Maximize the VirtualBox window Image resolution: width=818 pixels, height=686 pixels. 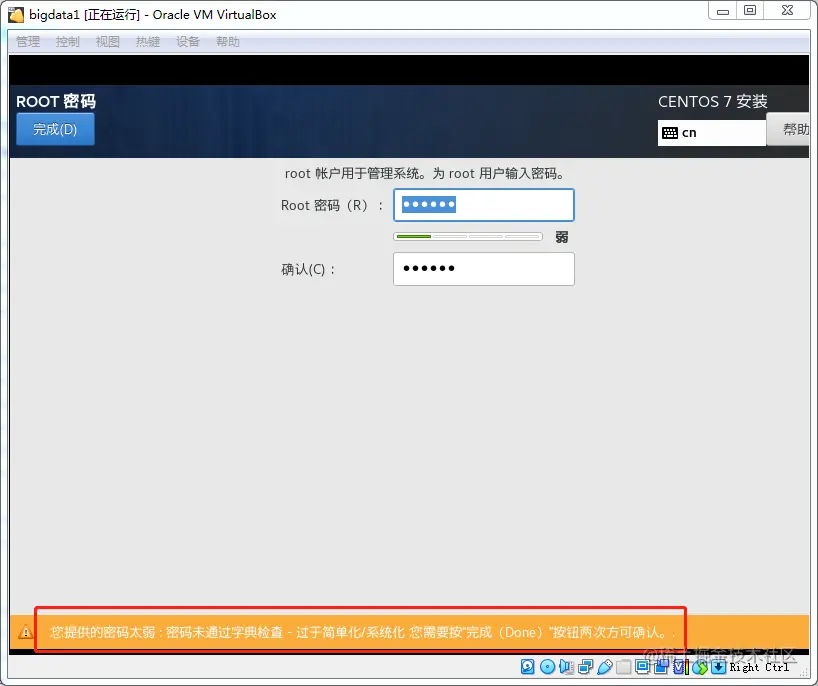tap(750, 11)
